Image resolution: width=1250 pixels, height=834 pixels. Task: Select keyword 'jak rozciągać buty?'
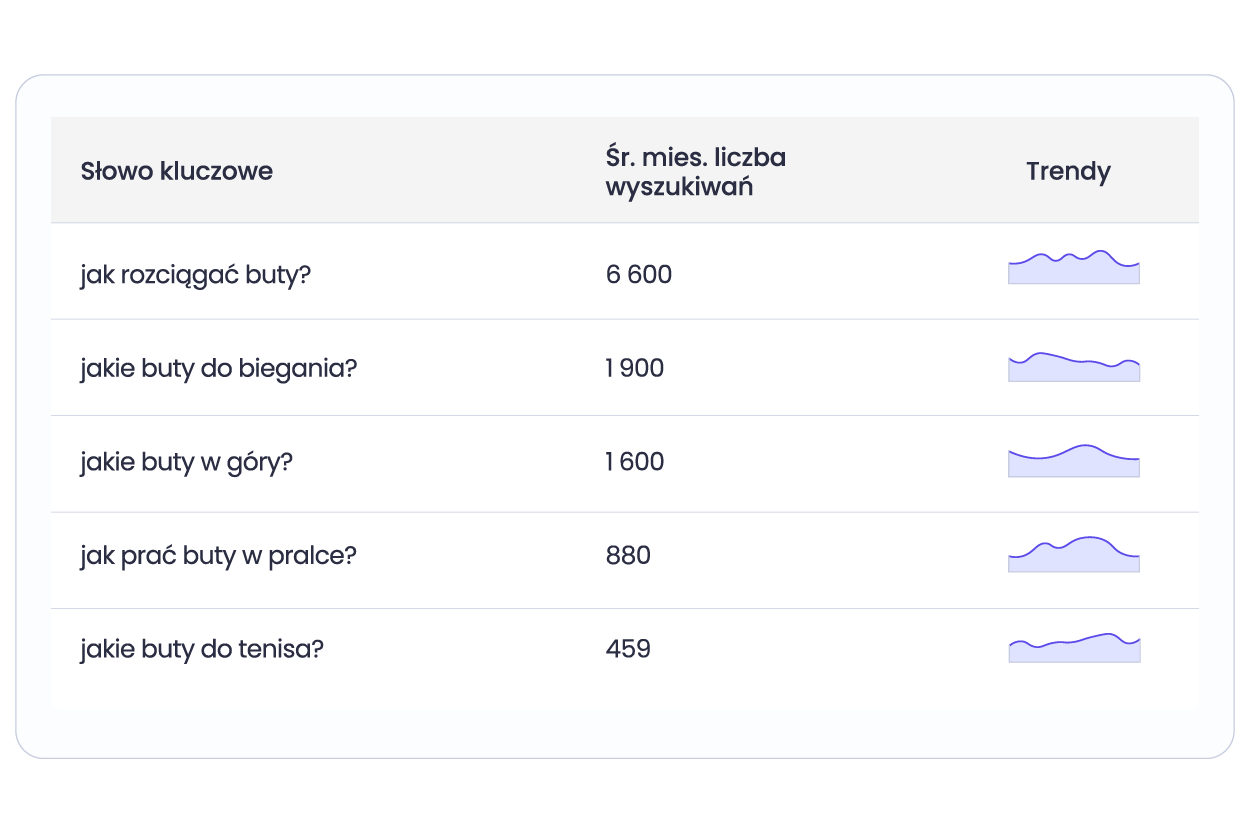pyautogui.click(x=196, y=274)
